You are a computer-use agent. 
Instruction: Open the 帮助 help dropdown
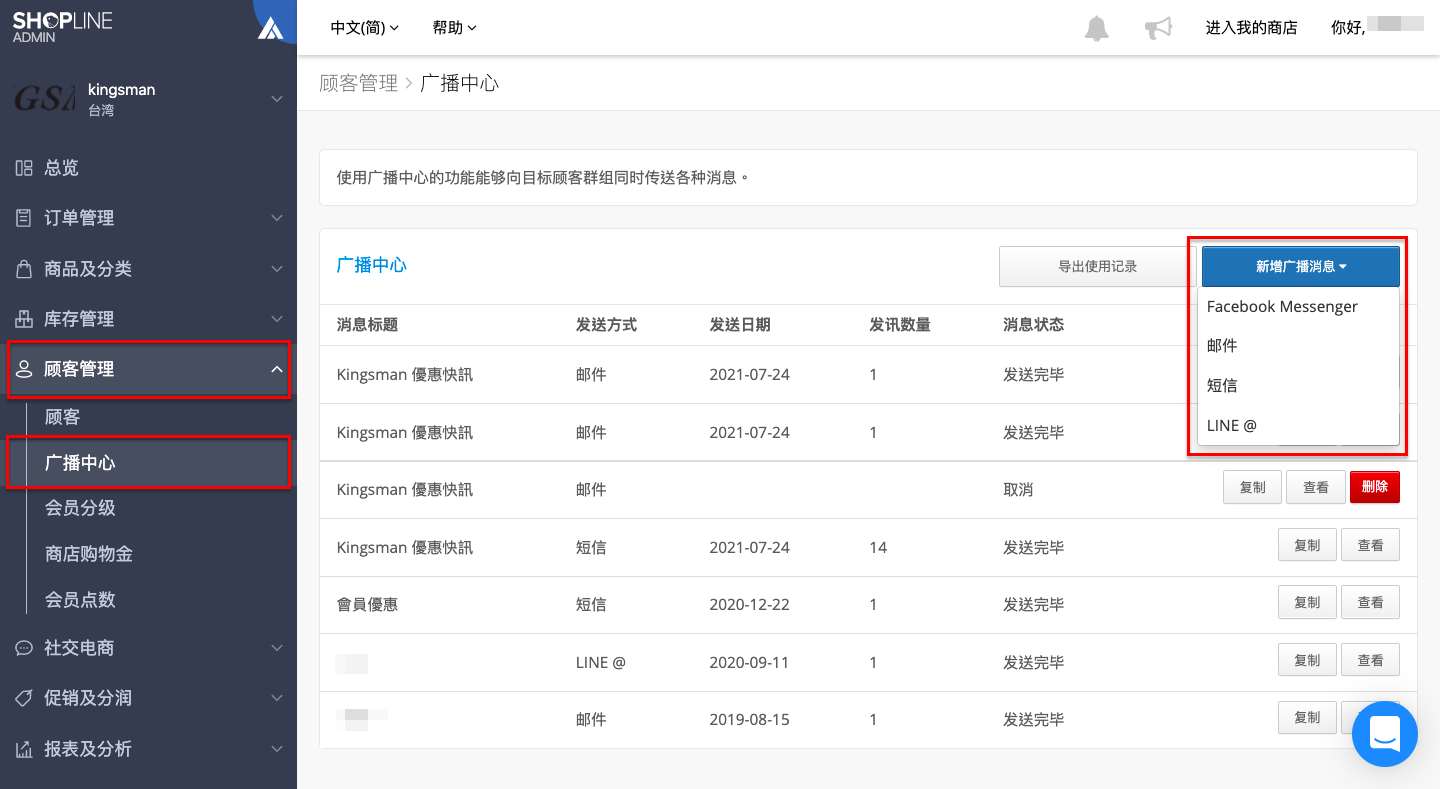pyautogui.click(x=454, y=28)
